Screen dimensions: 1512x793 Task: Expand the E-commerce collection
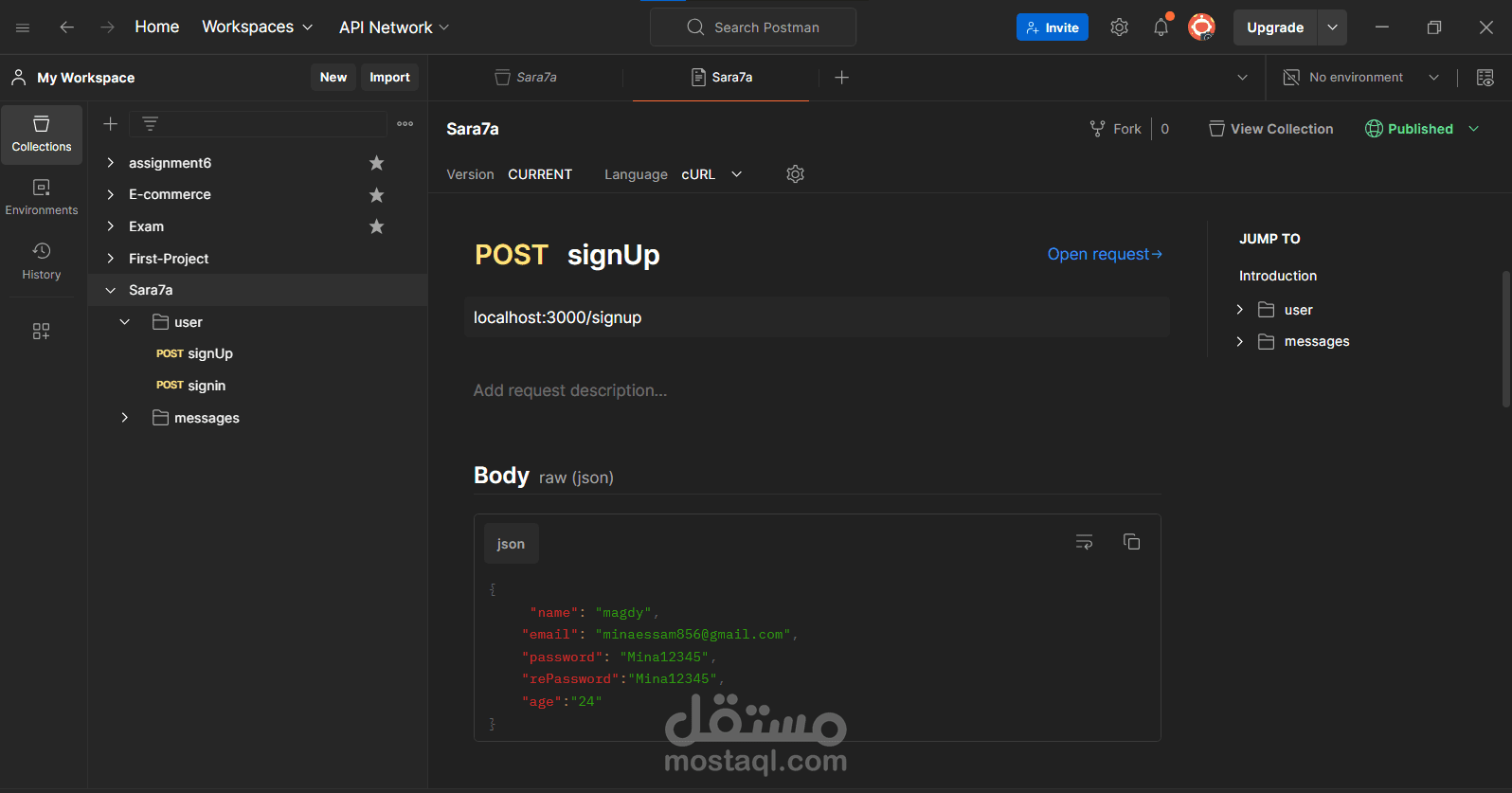110,194
